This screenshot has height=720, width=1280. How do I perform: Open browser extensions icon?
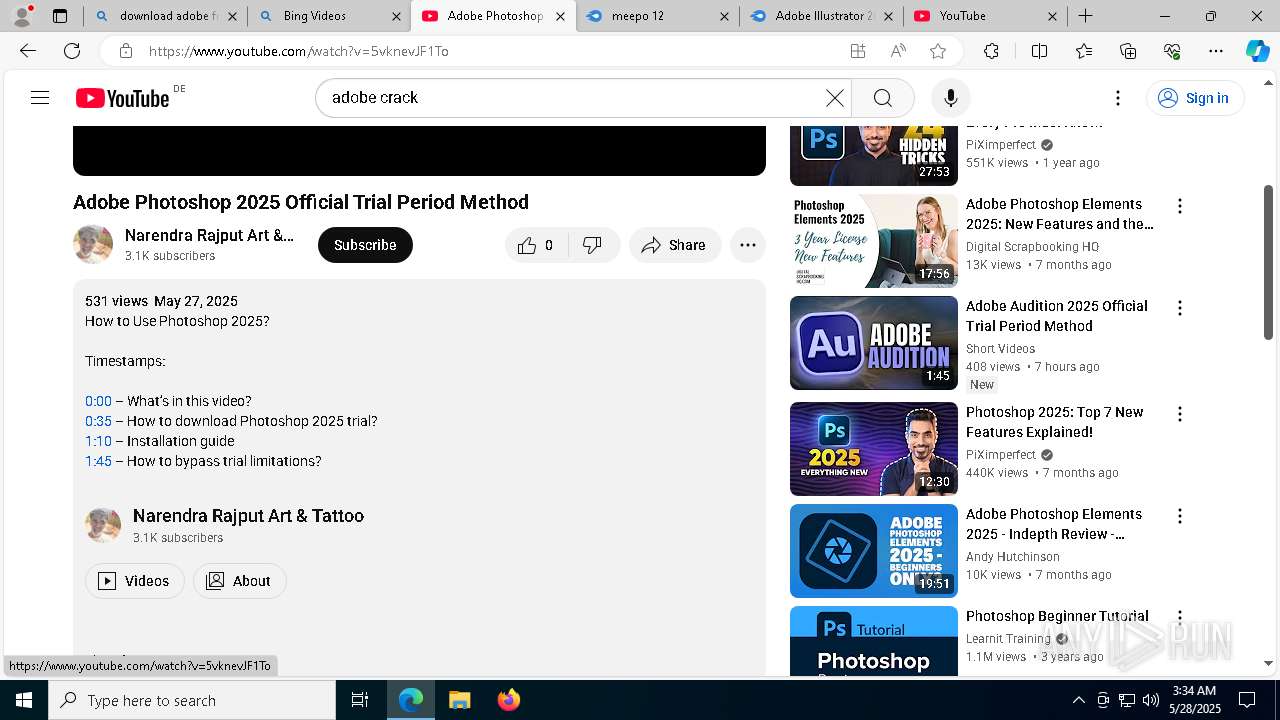991,51
